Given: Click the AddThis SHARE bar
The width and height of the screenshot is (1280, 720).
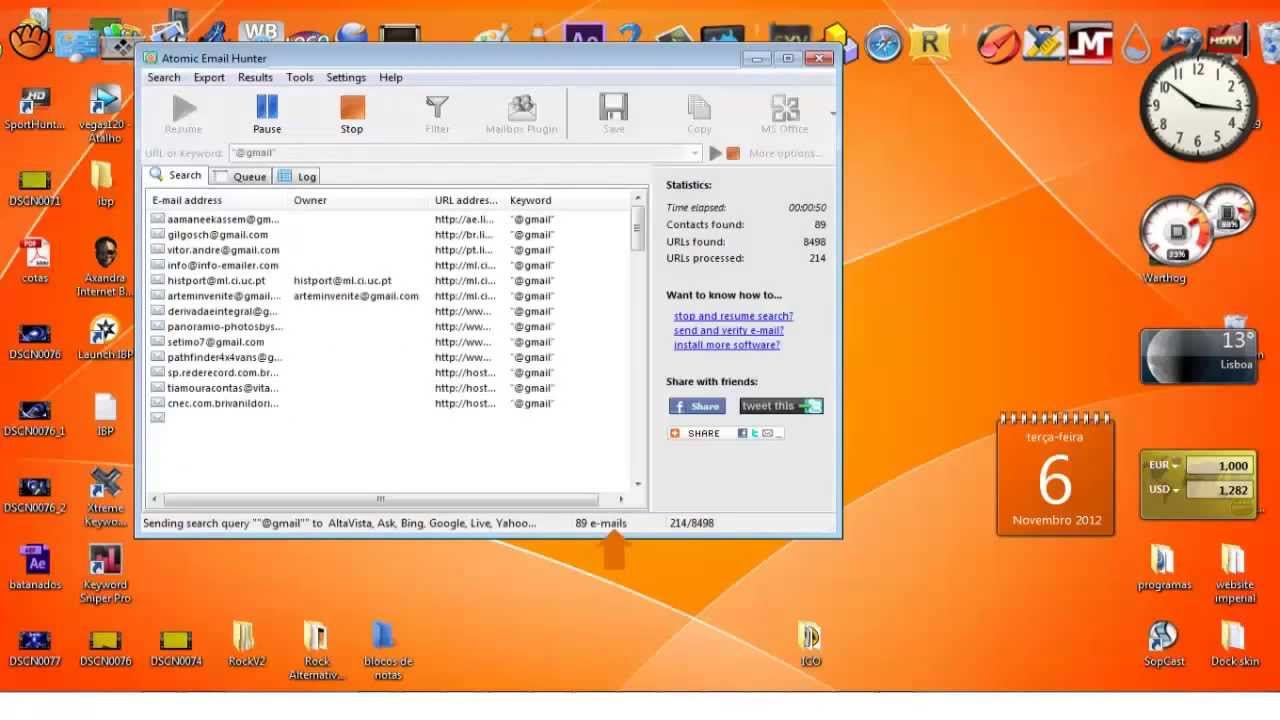Looking at the screenshot, I should (x=725, y=433).
